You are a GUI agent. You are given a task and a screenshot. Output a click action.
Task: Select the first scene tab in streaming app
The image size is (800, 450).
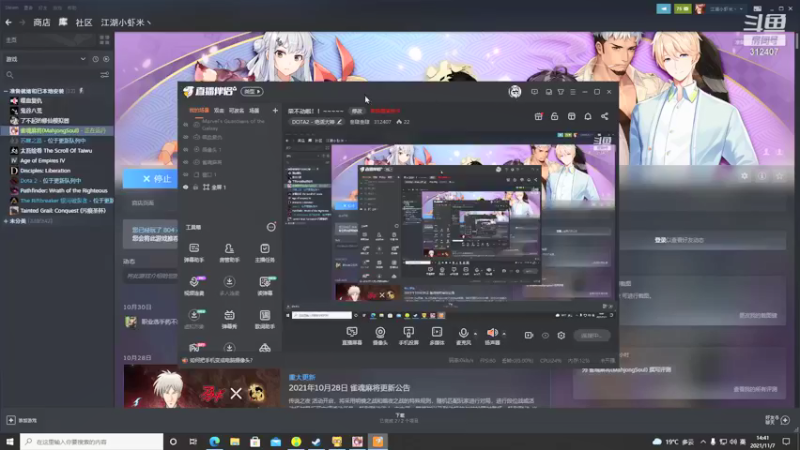pos(199,110)
